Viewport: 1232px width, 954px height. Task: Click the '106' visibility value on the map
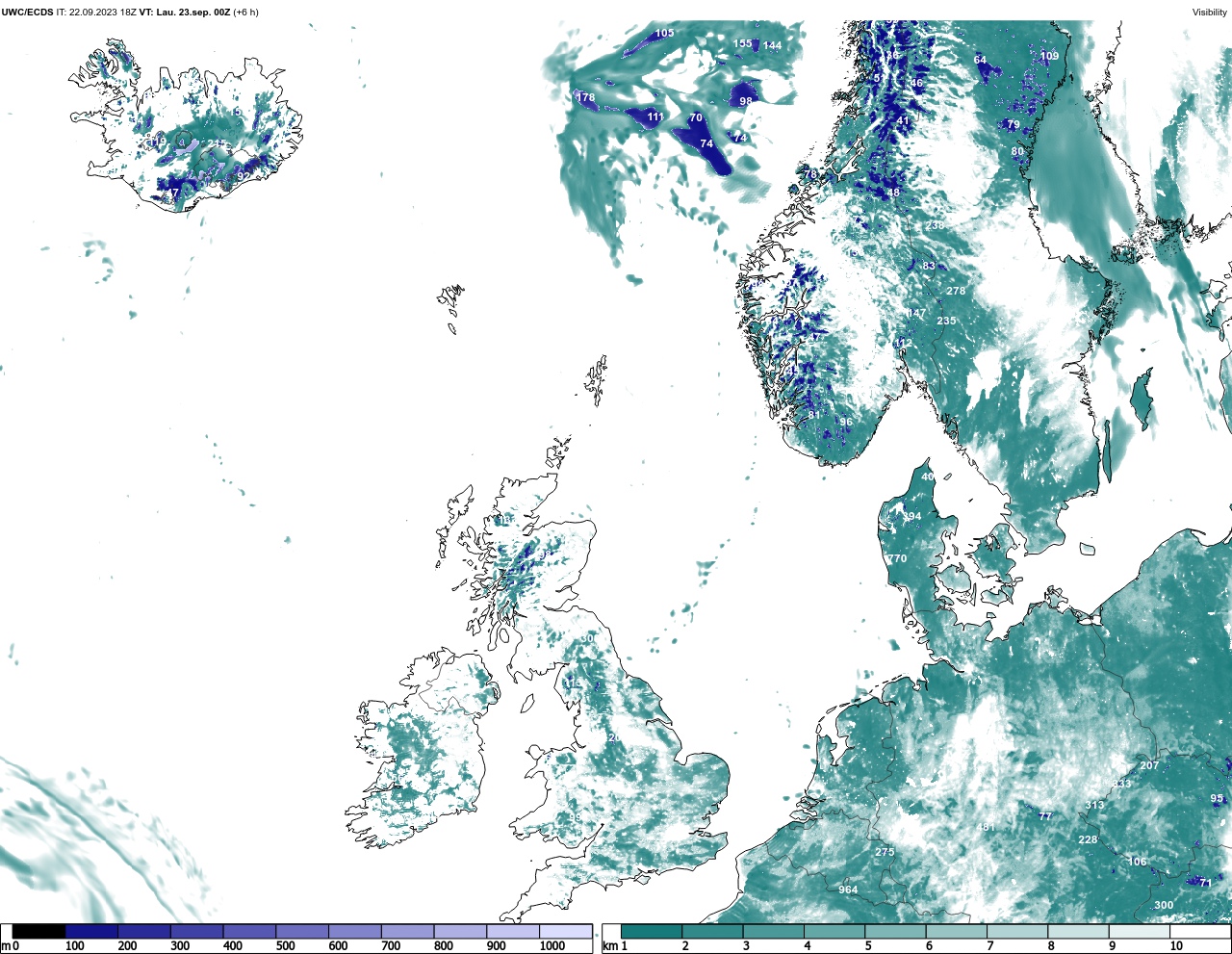(1138, 862)
